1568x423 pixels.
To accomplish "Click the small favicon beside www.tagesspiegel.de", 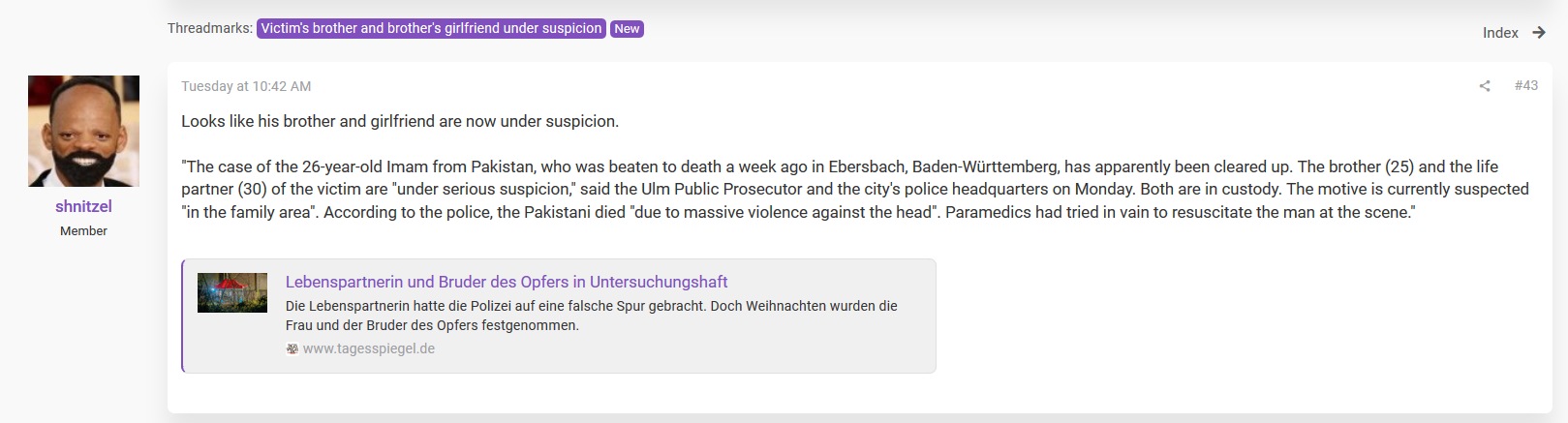I will click(x=292, y=349).
